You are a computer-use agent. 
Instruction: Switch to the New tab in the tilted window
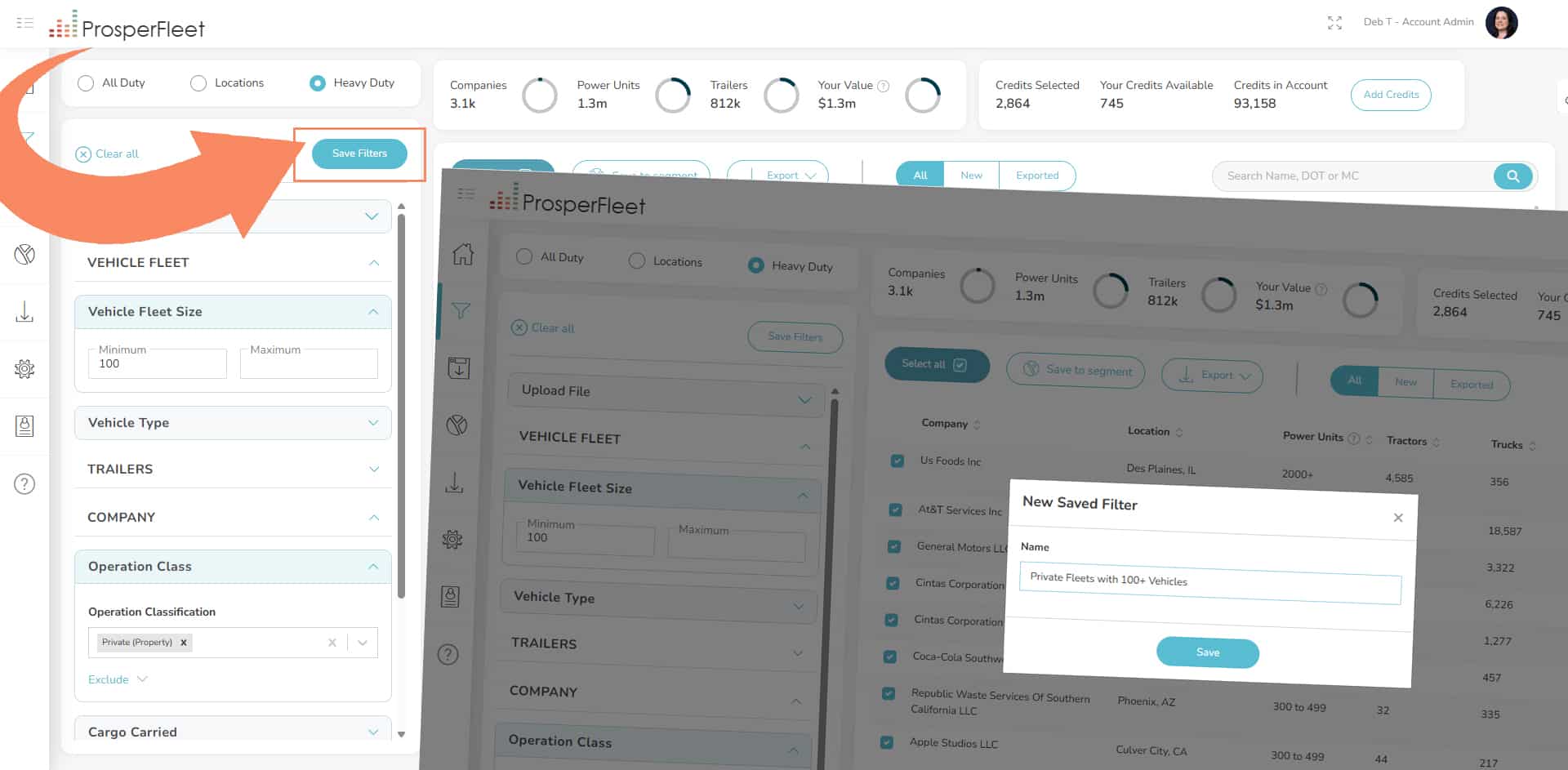click(1405, 382)
